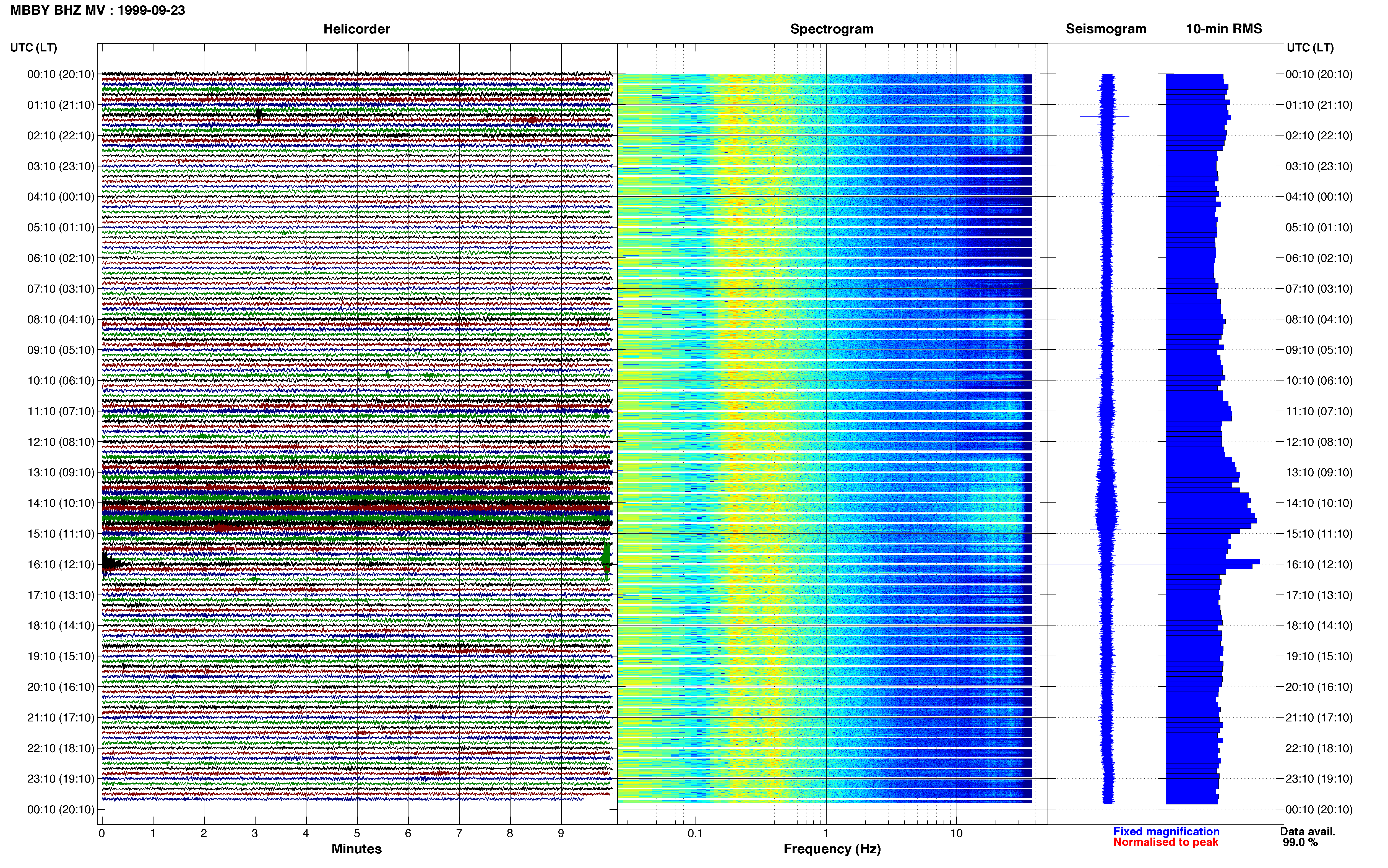Click right-side time label '01:10 (21:10)'
The width and height of the screenshot is (1388, 868).
point(1319,105)
